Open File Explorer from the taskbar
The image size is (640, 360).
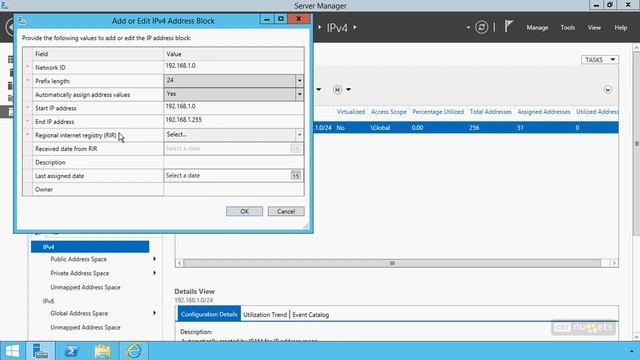102,351
